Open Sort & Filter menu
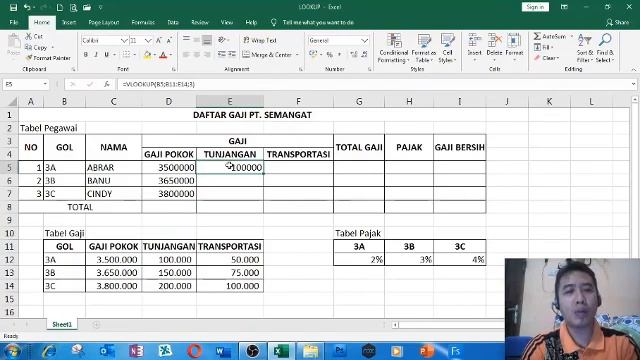 pos(585,48)
